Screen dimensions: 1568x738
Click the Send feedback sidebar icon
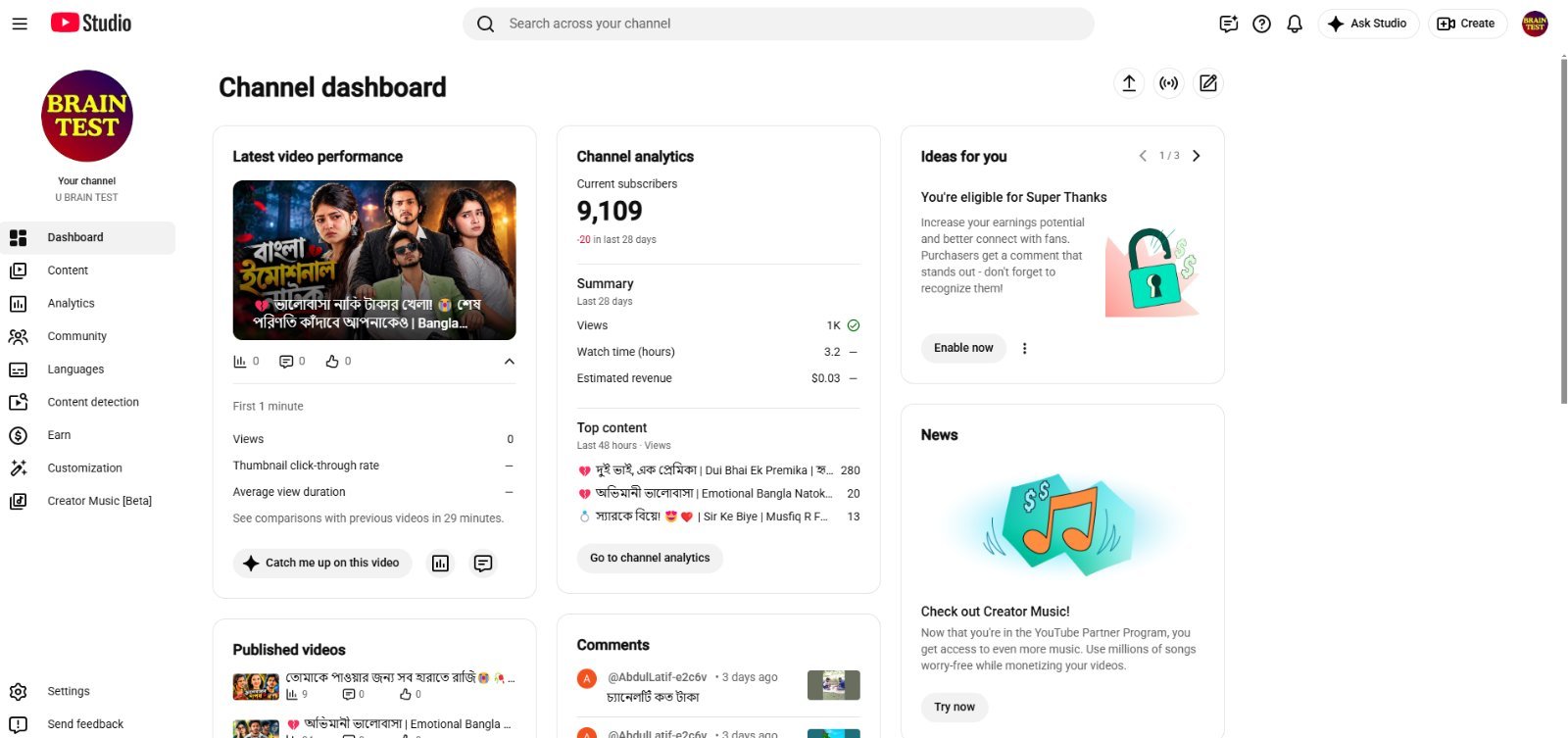click(18, 724)
